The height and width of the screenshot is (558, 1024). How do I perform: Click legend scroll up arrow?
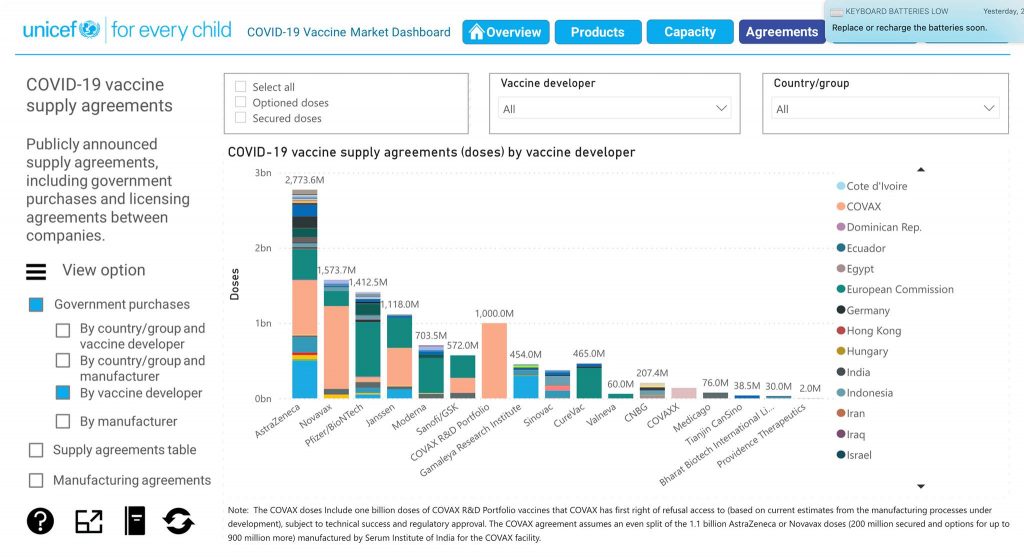click(921, 169)
